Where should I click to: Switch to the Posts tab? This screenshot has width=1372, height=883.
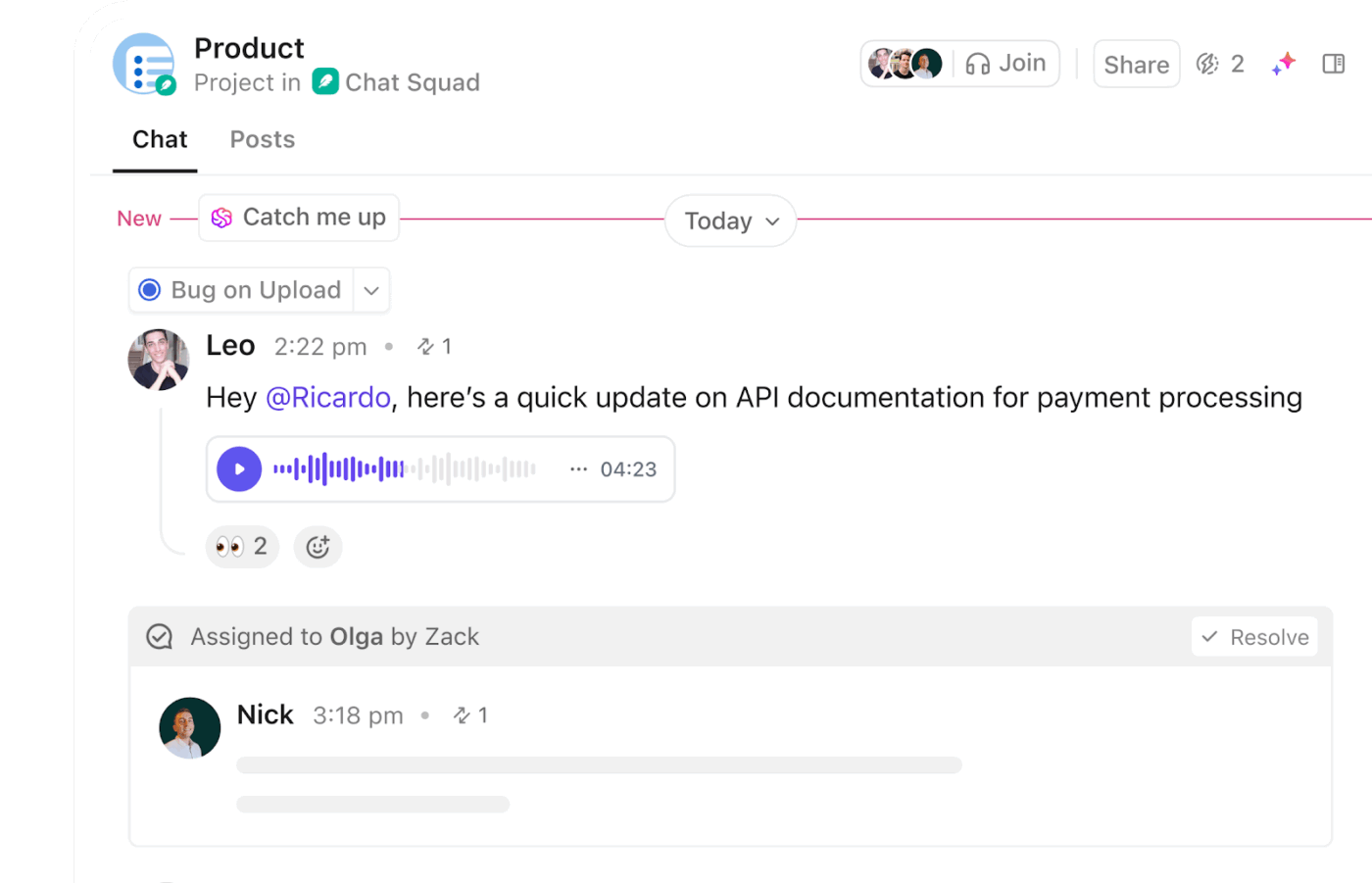(x=262, y=139)
